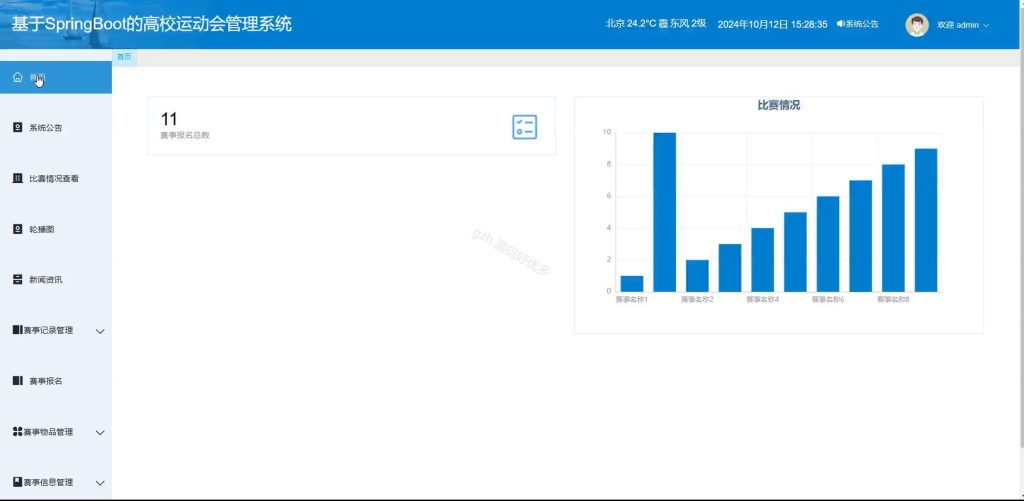Viewport: 1024px width, 501px height.
Task: Click the bar above 赛事名称2
Action: pos(697,276)
